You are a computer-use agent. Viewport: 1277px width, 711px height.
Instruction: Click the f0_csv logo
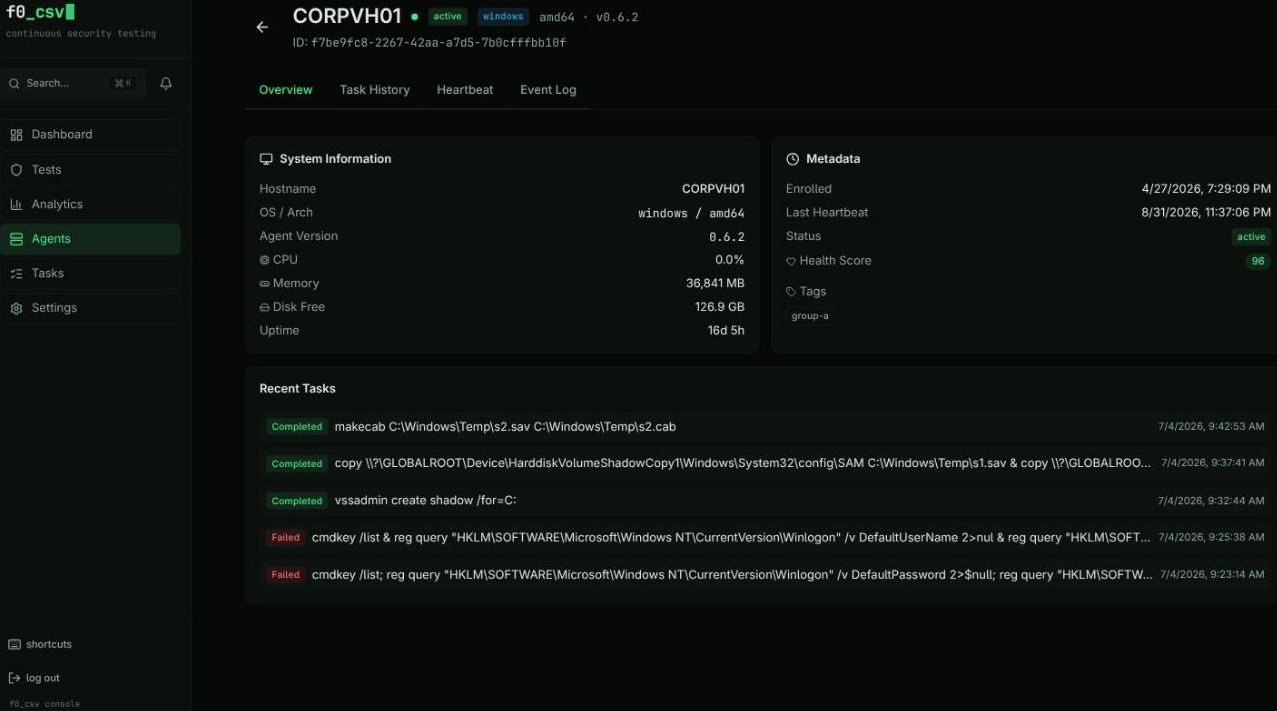tap(40, 13)
